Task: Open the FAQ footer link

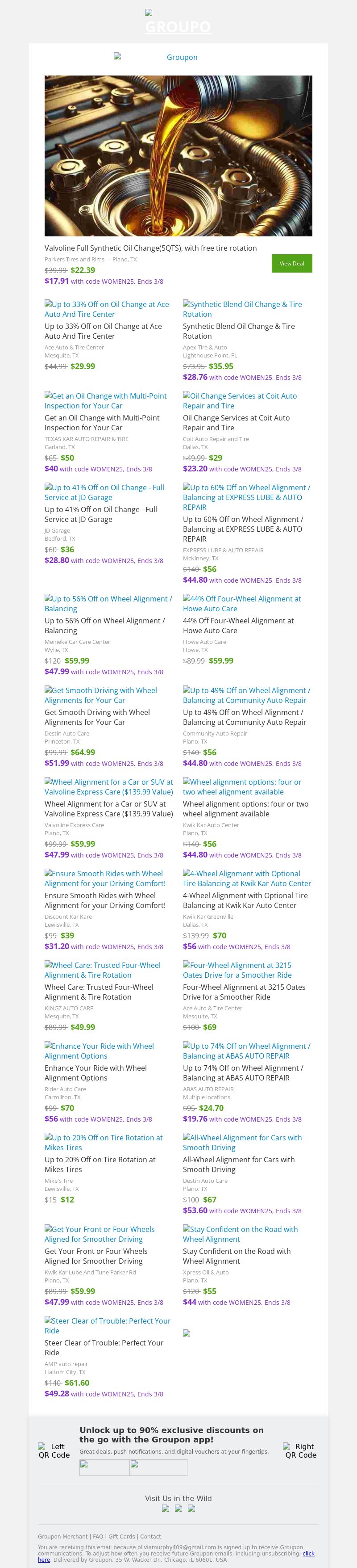Action: [x=98, y=1536]
